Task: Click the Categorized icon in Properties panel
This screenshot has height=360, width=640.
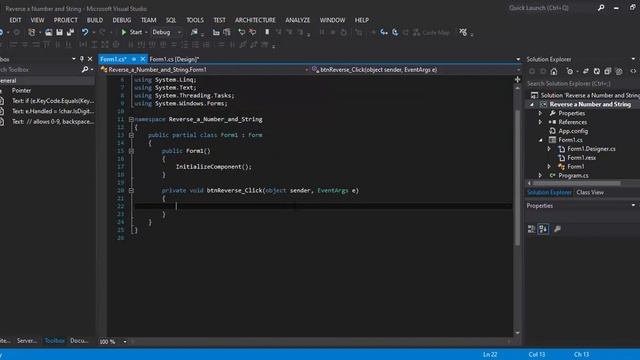Action: 531,229
